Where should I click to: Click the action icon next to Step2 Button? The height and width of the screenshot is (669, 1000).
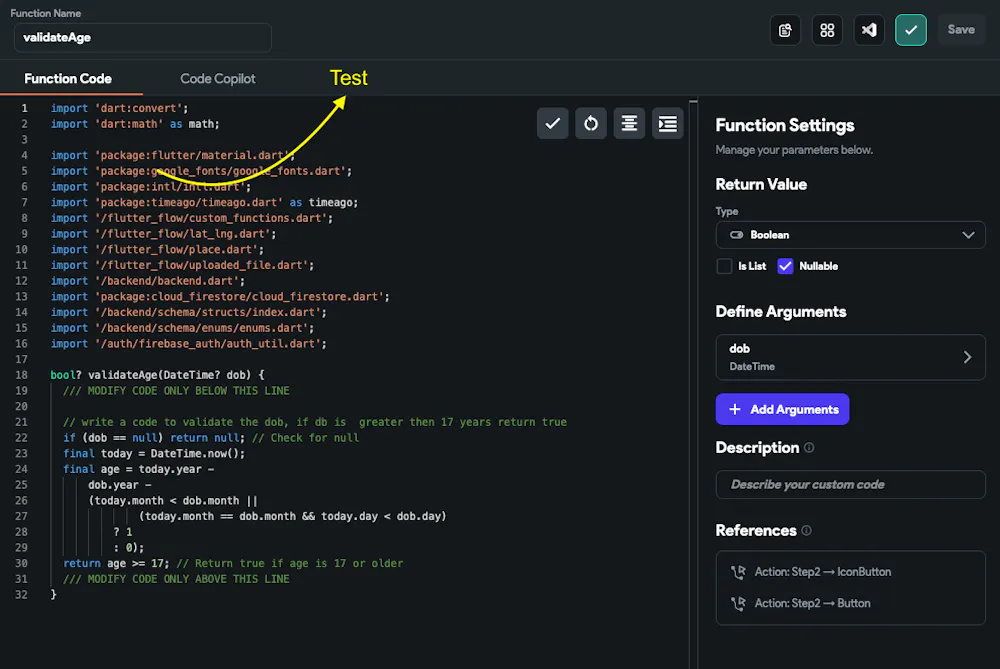739,603
